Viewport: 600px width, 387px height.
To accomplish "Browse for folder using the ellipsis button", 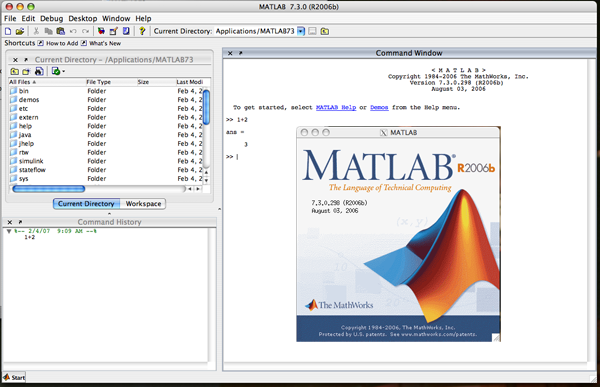I will [x=313, y=31].
